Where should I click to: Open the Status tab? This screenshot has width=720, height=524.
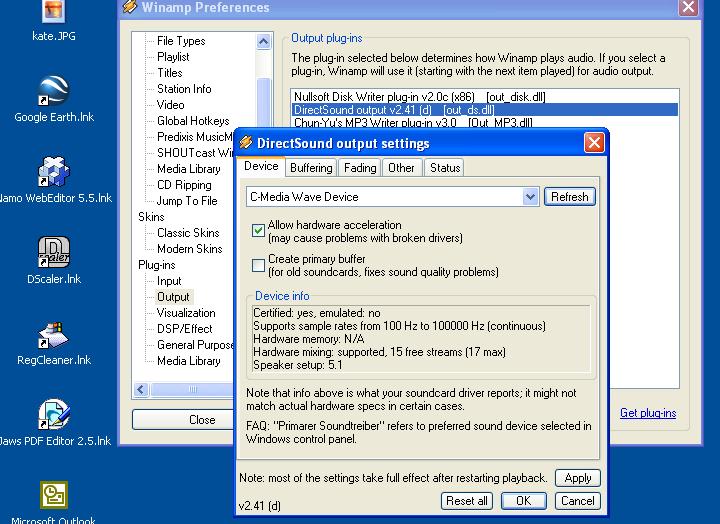[445, 168]
